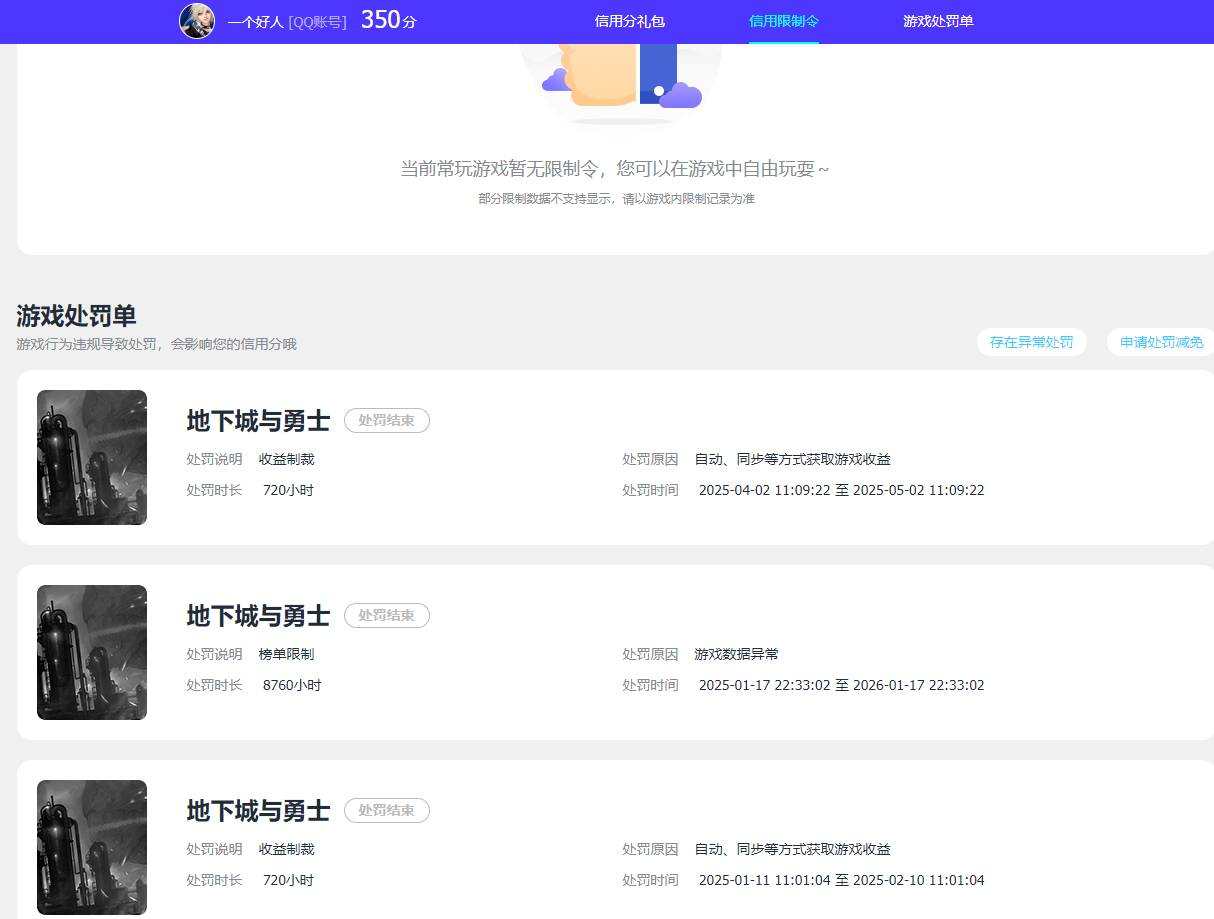Open game thumbnail of the 2025-04-02 penalty card
Image resolution: width=1214 pixels, height=919 pixels.
pos(92,457)
